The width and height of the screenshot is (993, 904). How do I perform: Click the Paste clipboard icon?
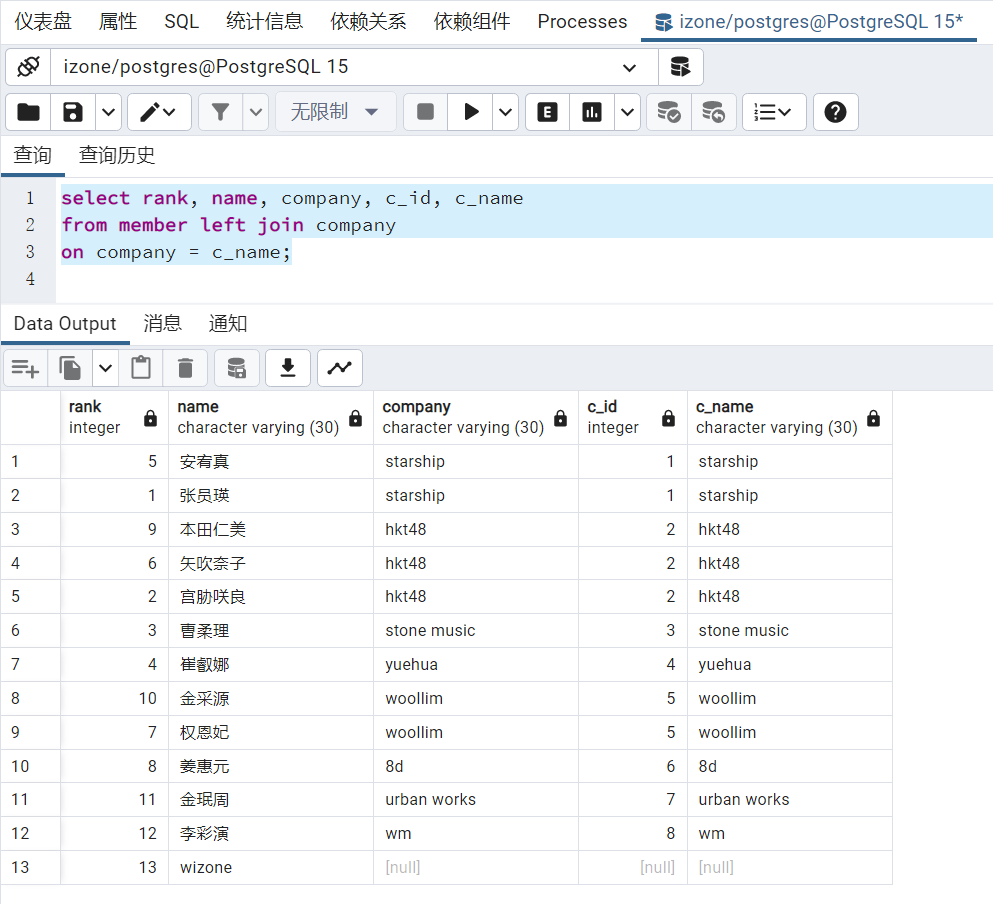141,368
